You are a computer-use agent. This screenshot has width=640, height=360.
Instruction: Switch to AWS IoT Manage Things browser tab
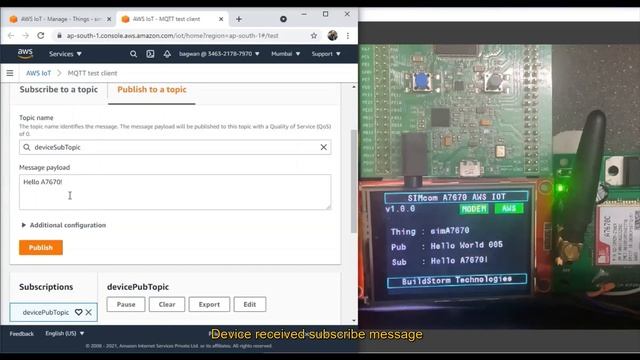60,19
